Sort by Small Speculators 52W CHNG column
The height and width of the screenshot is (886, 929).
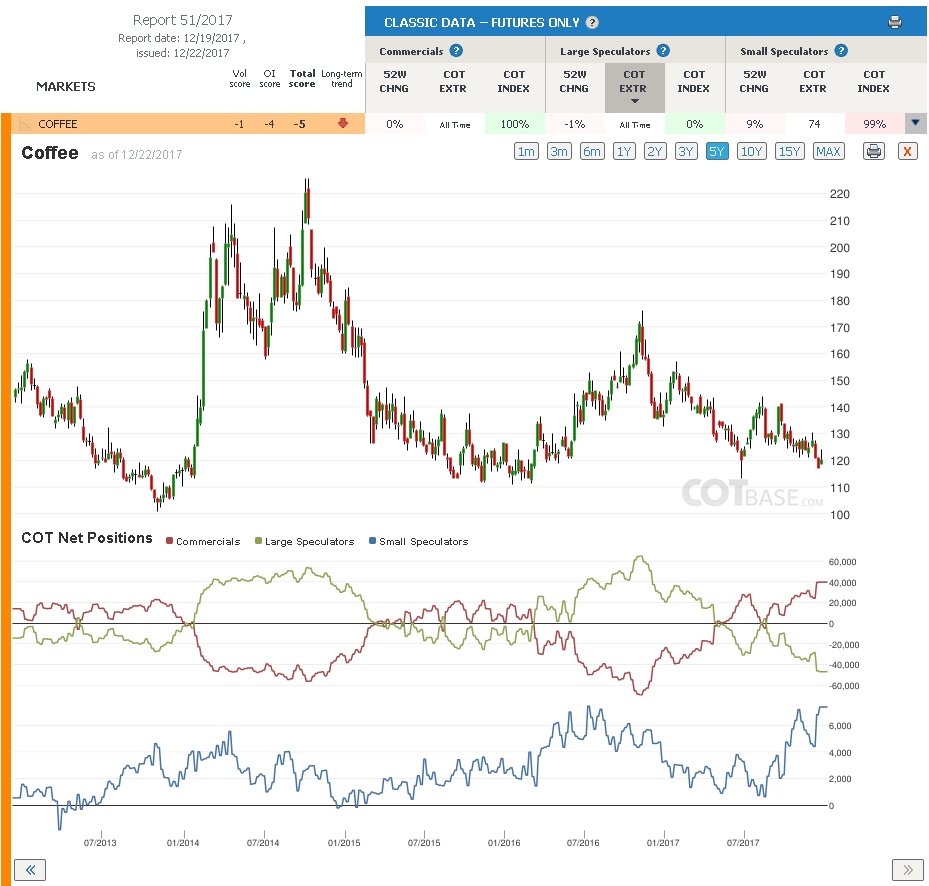(754, 81)
